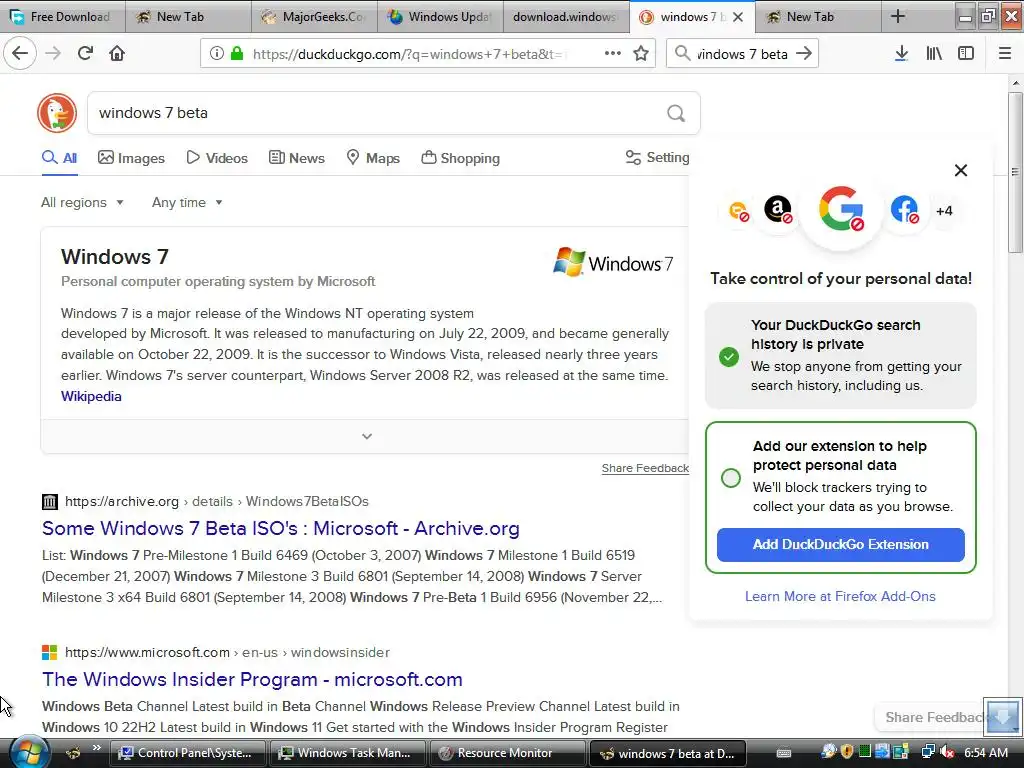Viewport: 1024px width, 768px height.
Task: Click Add DuckDuckGo Extension button
Action: (840, 545)
